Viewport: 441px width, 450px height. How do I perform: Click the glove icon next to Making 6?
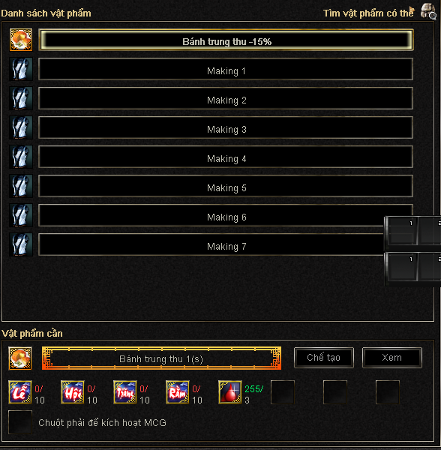pyautogui.click(x=21, y=215)
